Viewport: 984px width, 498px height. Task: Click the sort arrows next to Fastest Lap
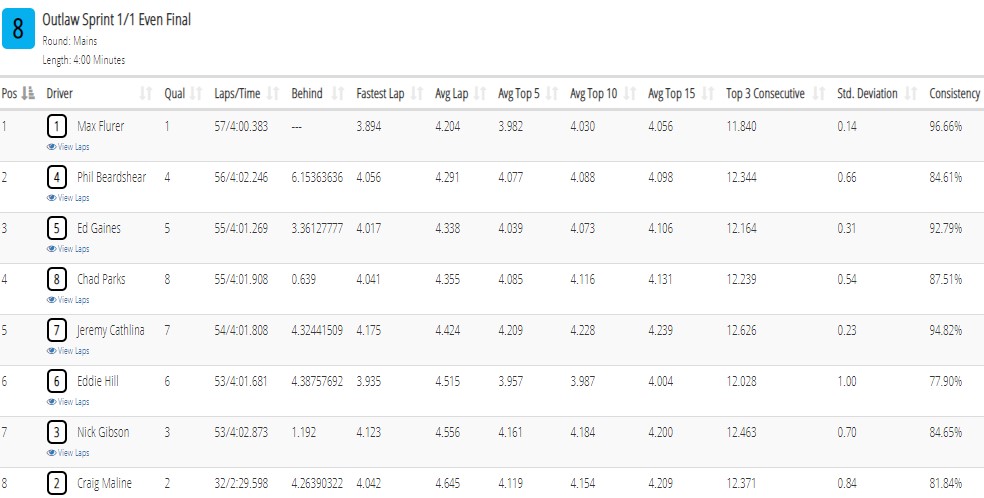pyautogui.click(x=417, y=94)
